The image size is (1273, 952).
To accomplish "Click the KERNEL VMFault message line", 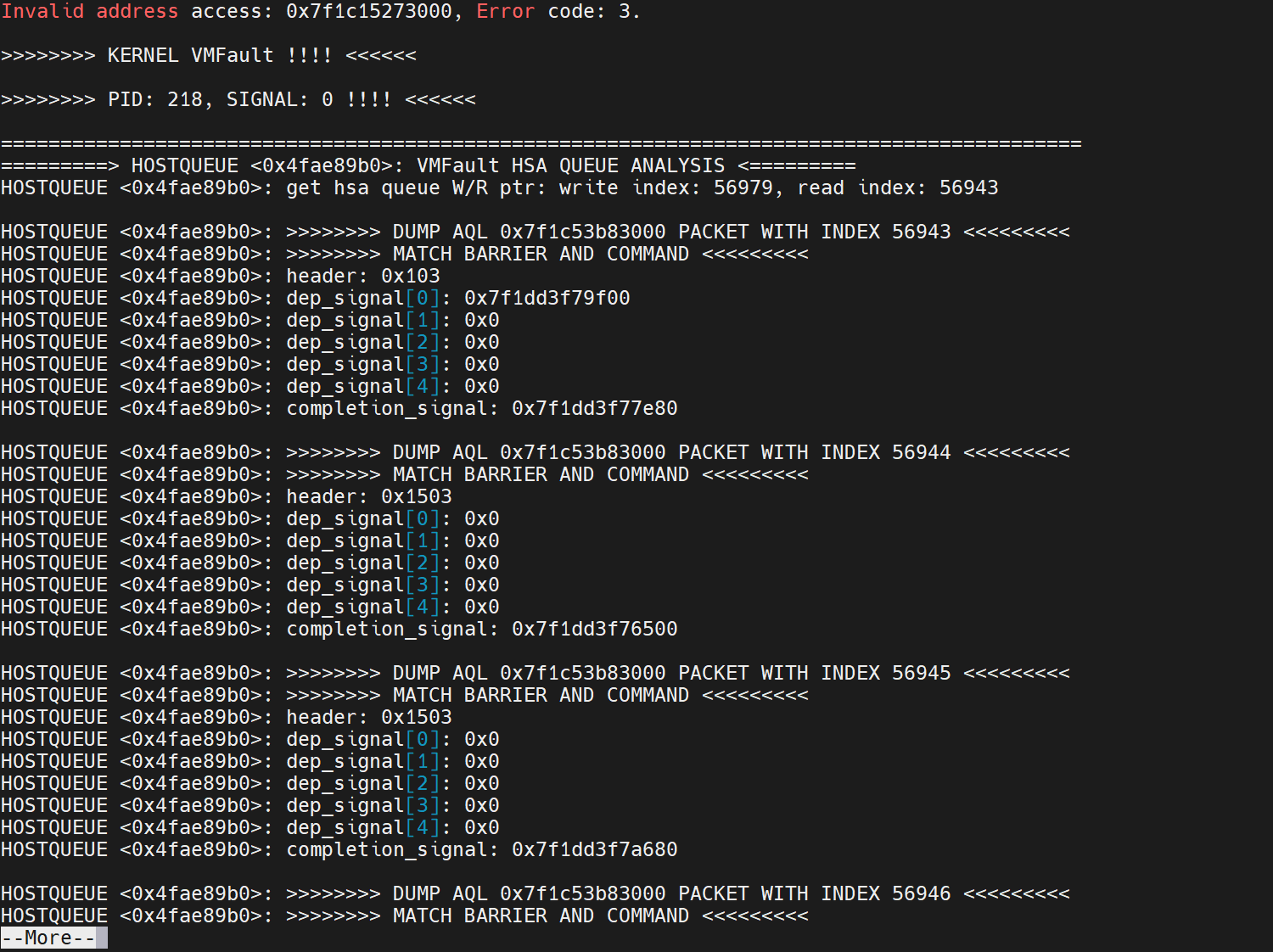I will [x=209, y=55].
